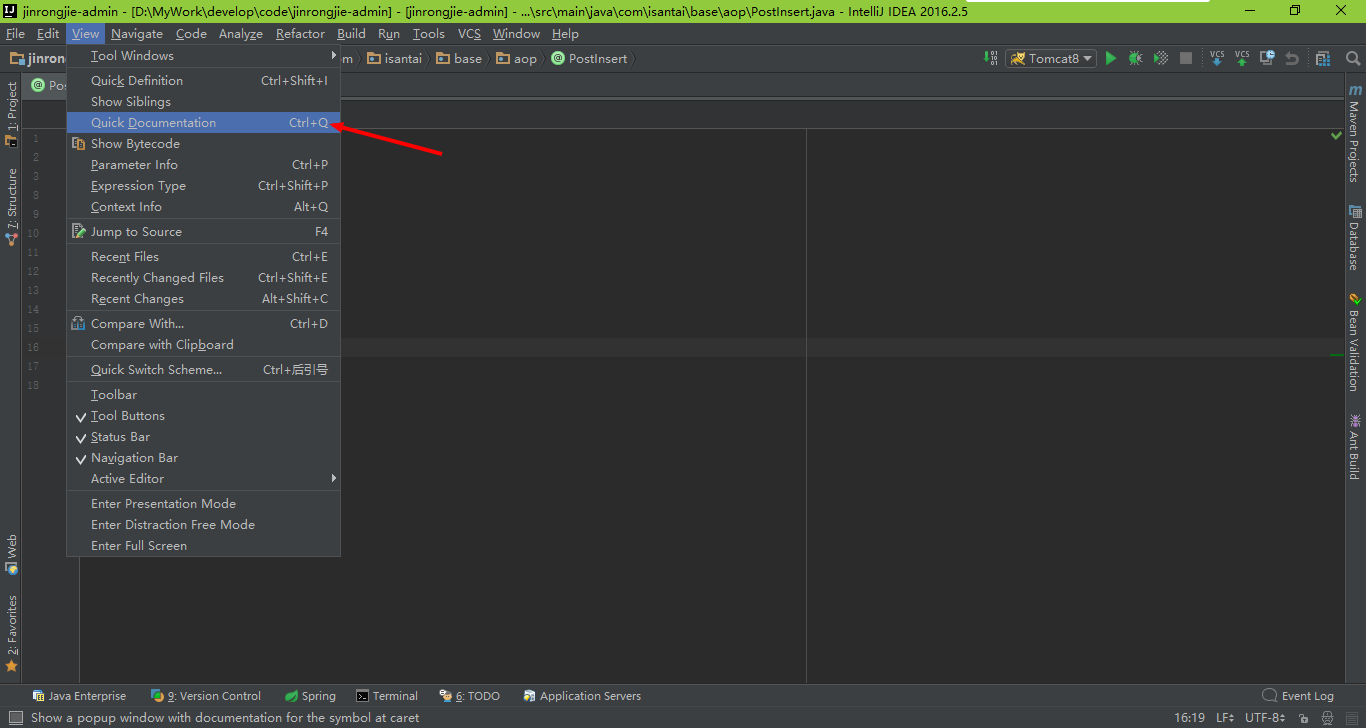Click the lock icon to toggle read-only

(1303, 718)
